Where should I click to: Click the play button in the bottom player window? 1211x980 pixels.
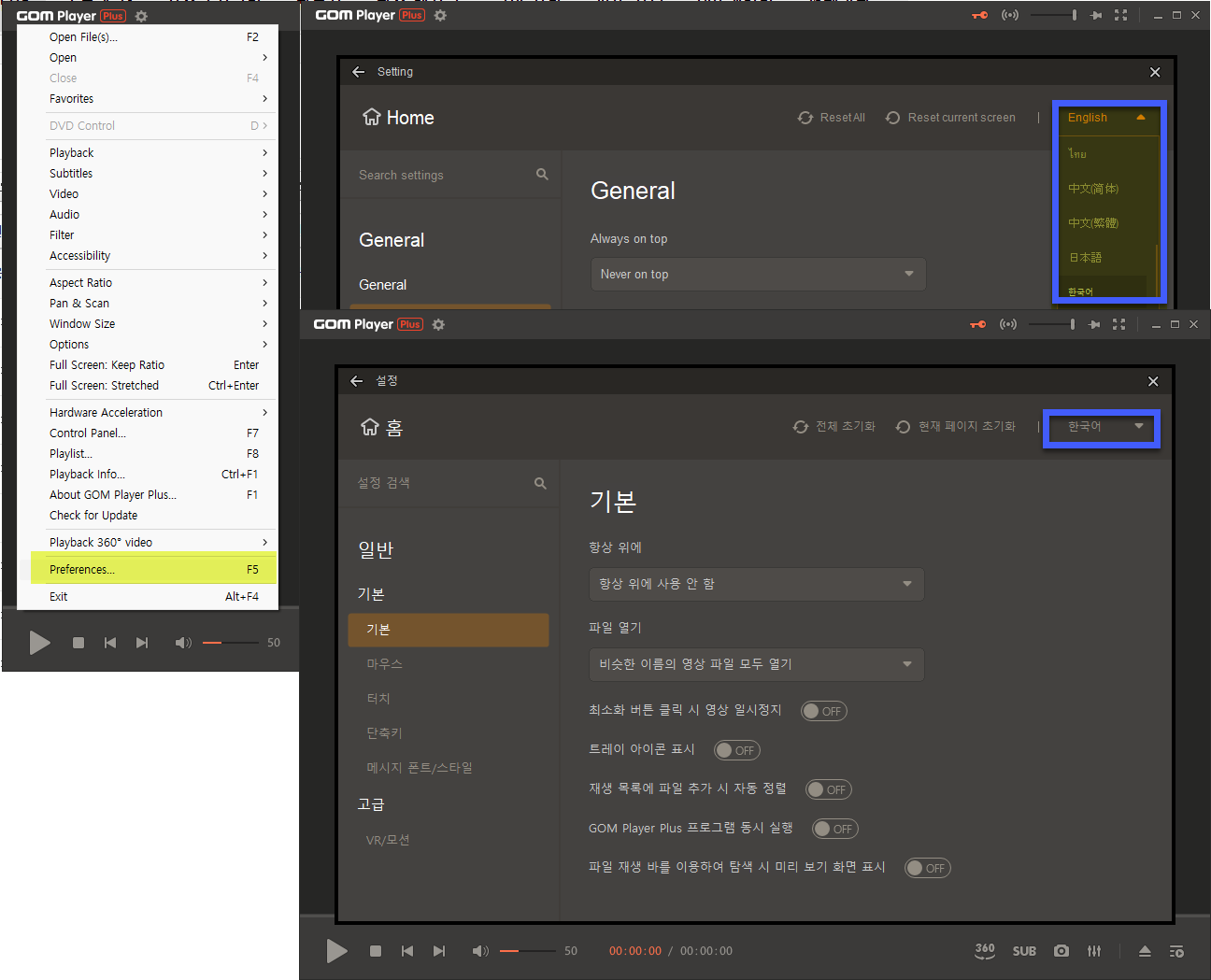[336, 951]
